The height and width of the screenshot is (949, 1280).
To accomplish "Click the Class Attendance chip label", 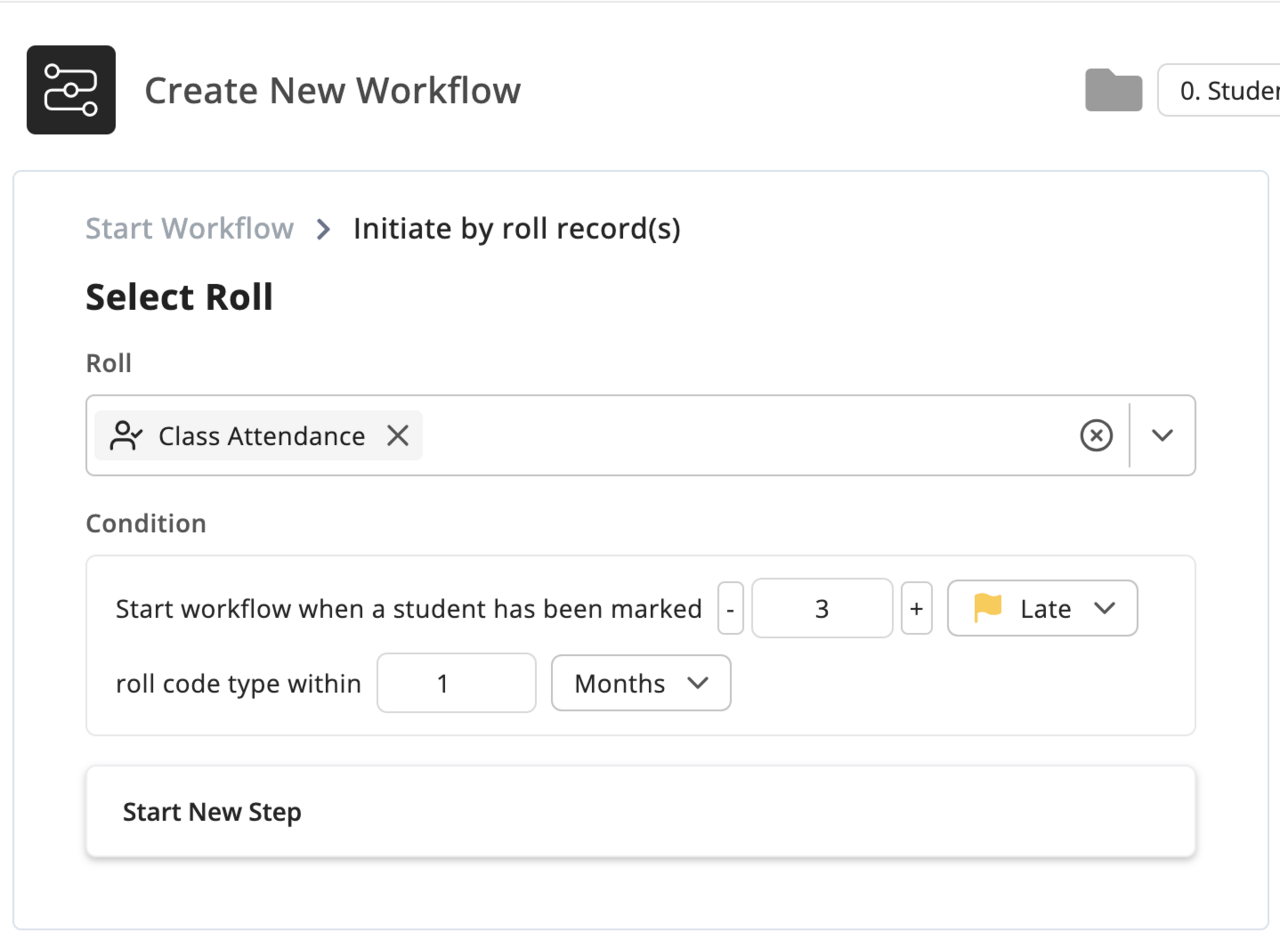I will pos(261,436).
